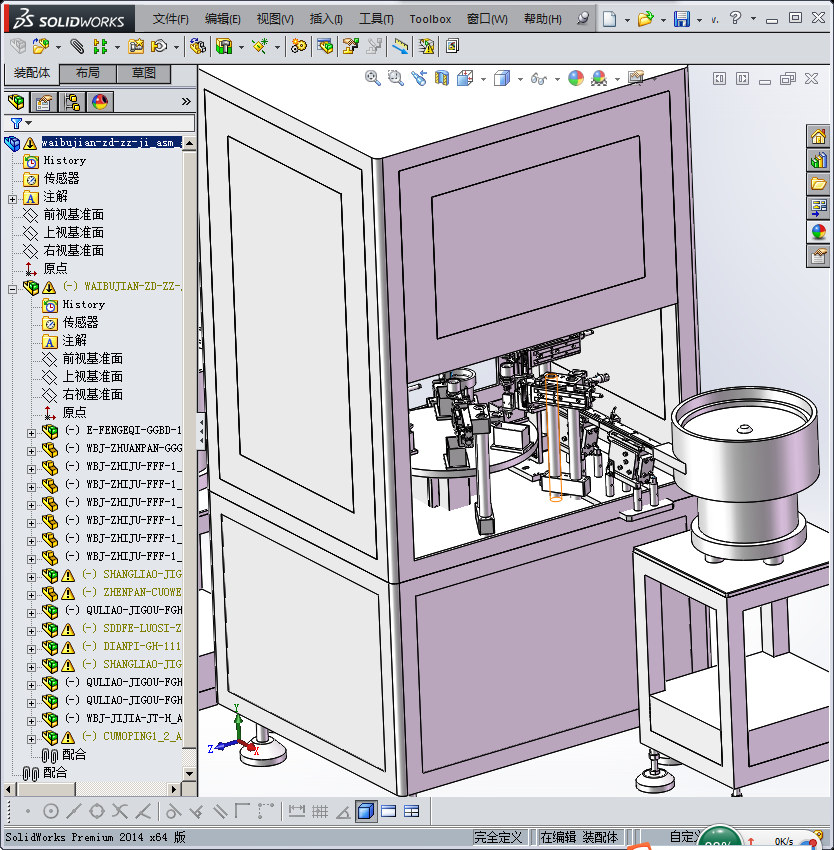Open the DisplayManager color sphere tab
The height and width of the screenshot is (850, 834).
coord(100,101)
